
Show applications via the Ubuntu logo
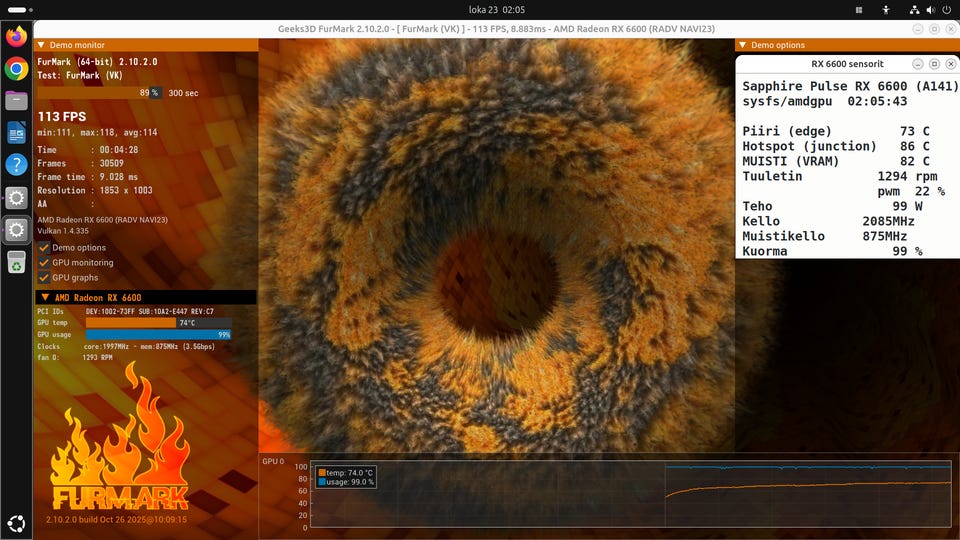pyautogui.click(x=17, y=523)
